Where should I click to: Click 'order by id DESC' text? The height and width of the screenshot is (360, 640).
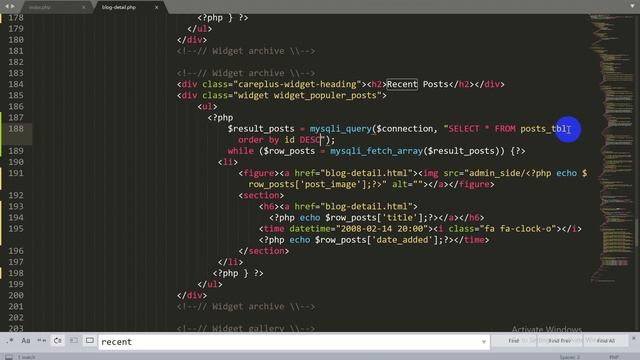click(x=279, y=140)
